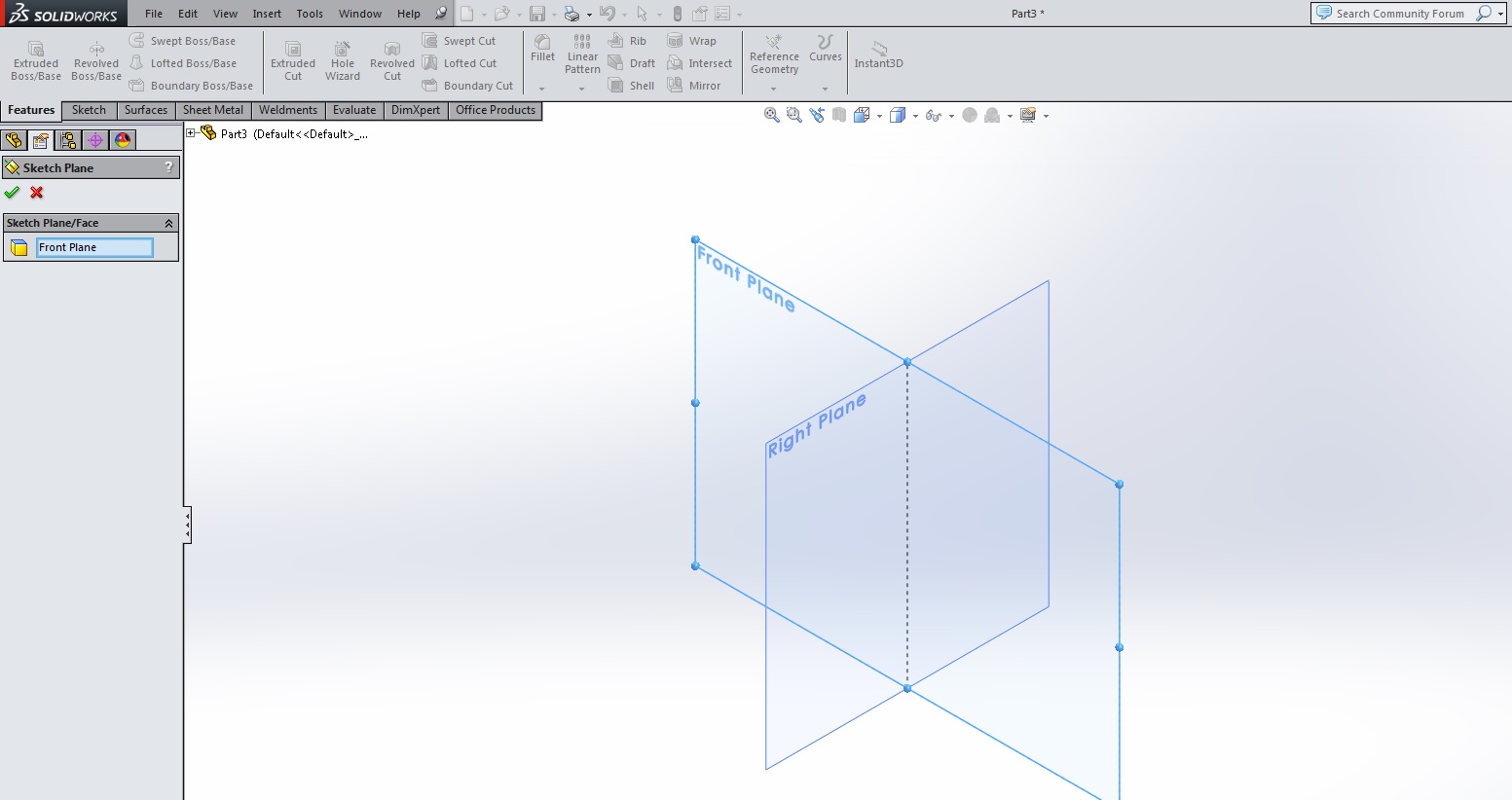Click the Front Plane selection box
Image resolution: width=1512 pixels, height=800 pixels.
pos(94,247)
